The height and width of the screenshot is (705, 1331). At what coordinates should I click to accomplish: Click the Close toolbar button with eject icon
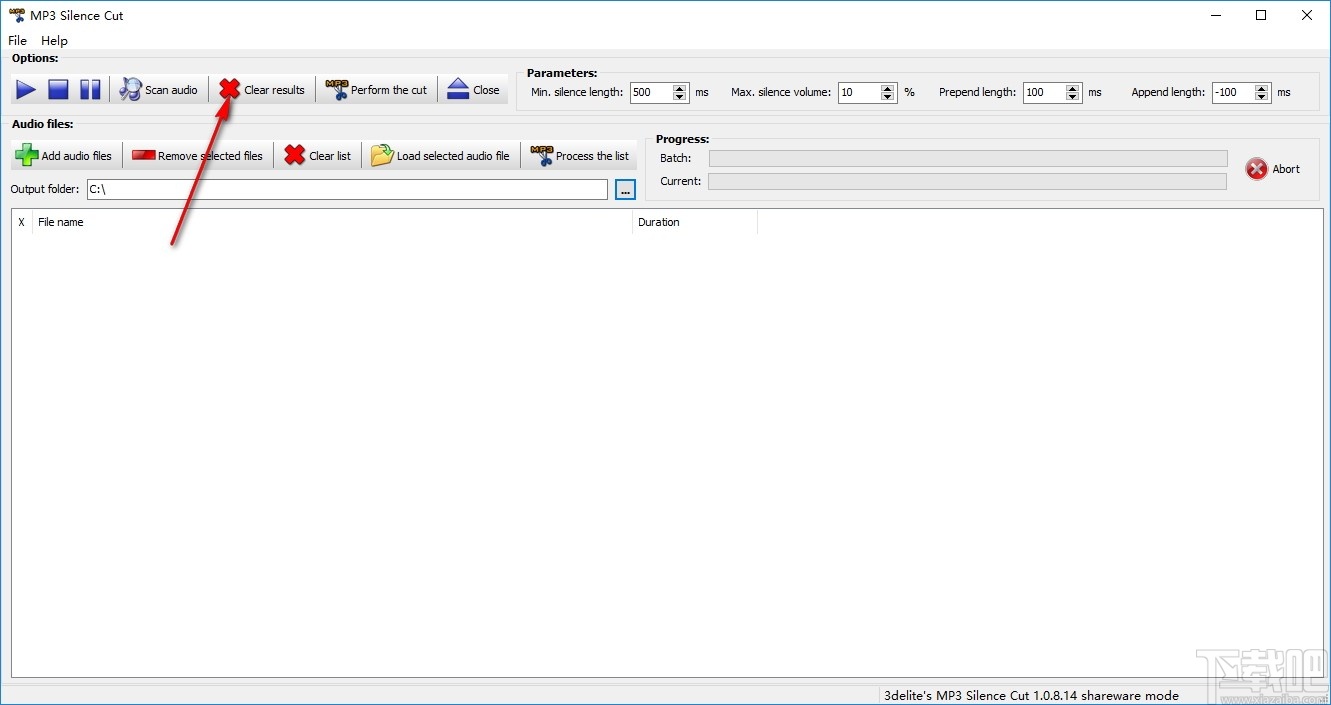[473, 90]
